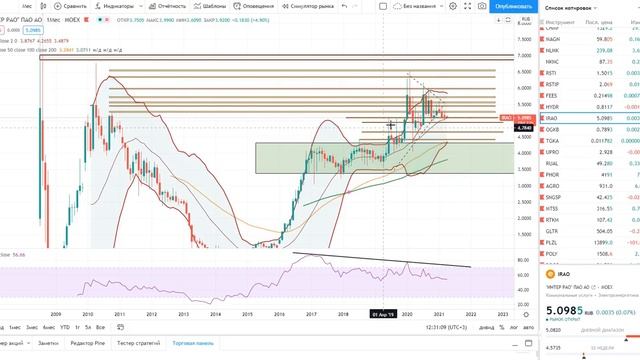Click the cloud save layout icon
640x360 pixels.
coord(397,6)
